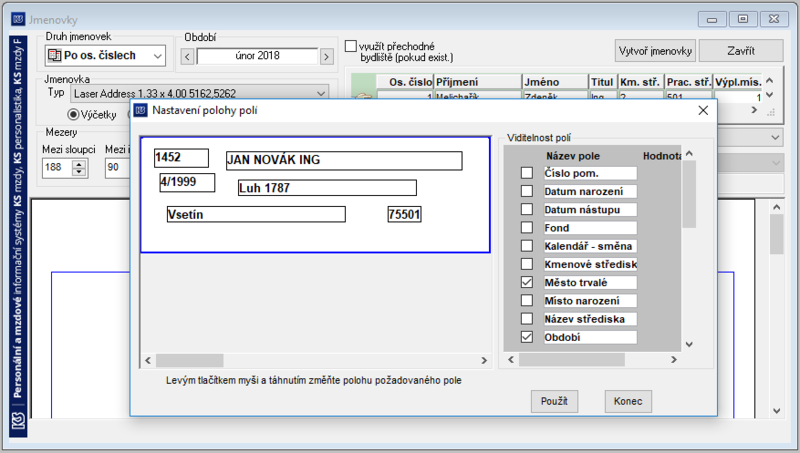Click the Mezi sloupci value field 188
This screenshot has width=800, height=453.
pyautogui.click(x=58, y=167)
